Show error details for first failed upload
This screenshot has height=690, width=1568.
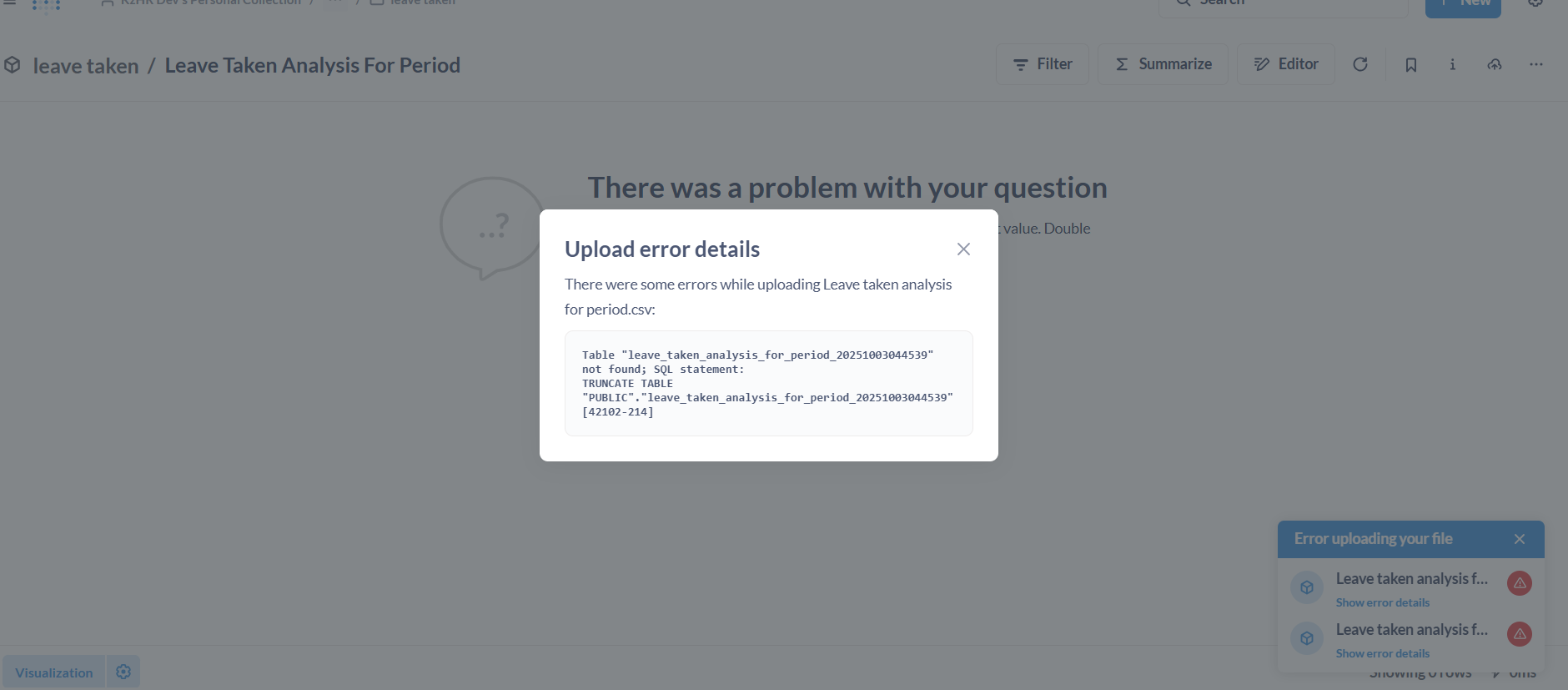pyautogui.click(x=1382, y=602)
